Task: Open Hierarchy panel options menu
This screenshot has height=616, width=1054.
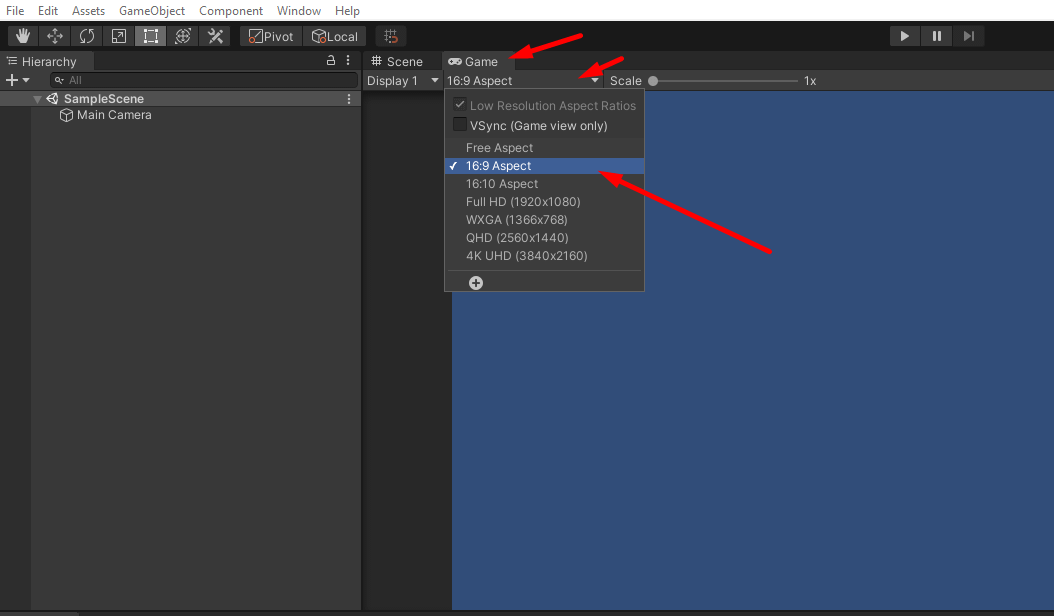Action: coord(348,61)
